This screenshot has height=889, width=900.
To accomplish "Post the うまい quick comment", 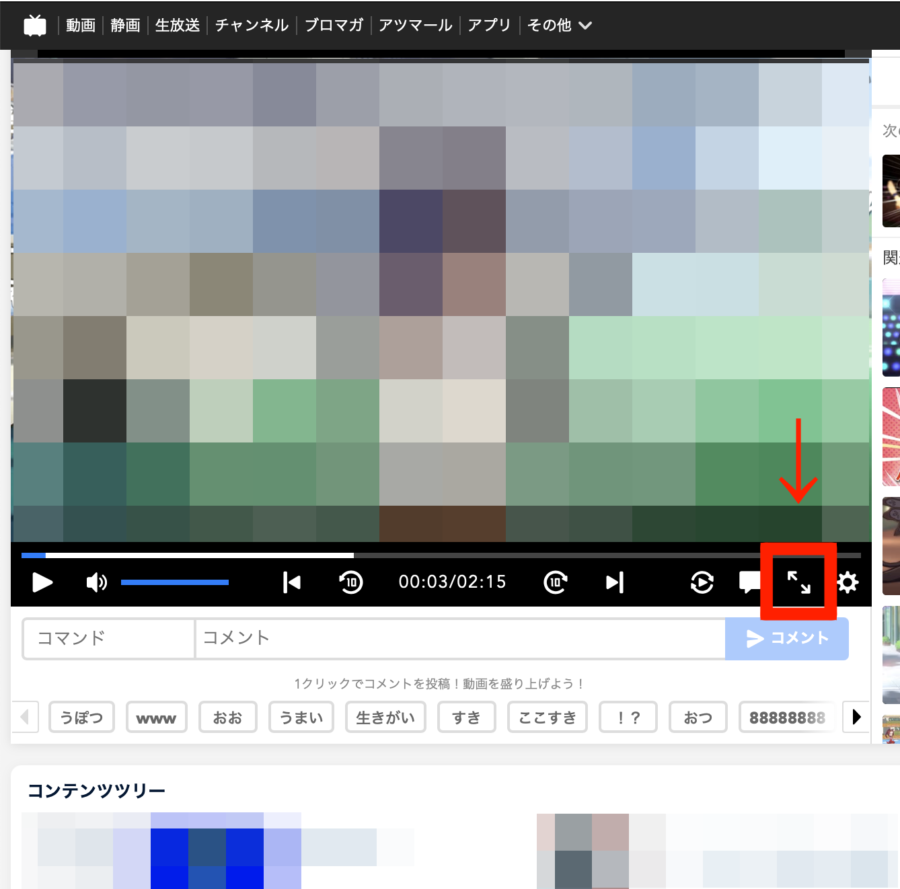I will coord(301,717).
